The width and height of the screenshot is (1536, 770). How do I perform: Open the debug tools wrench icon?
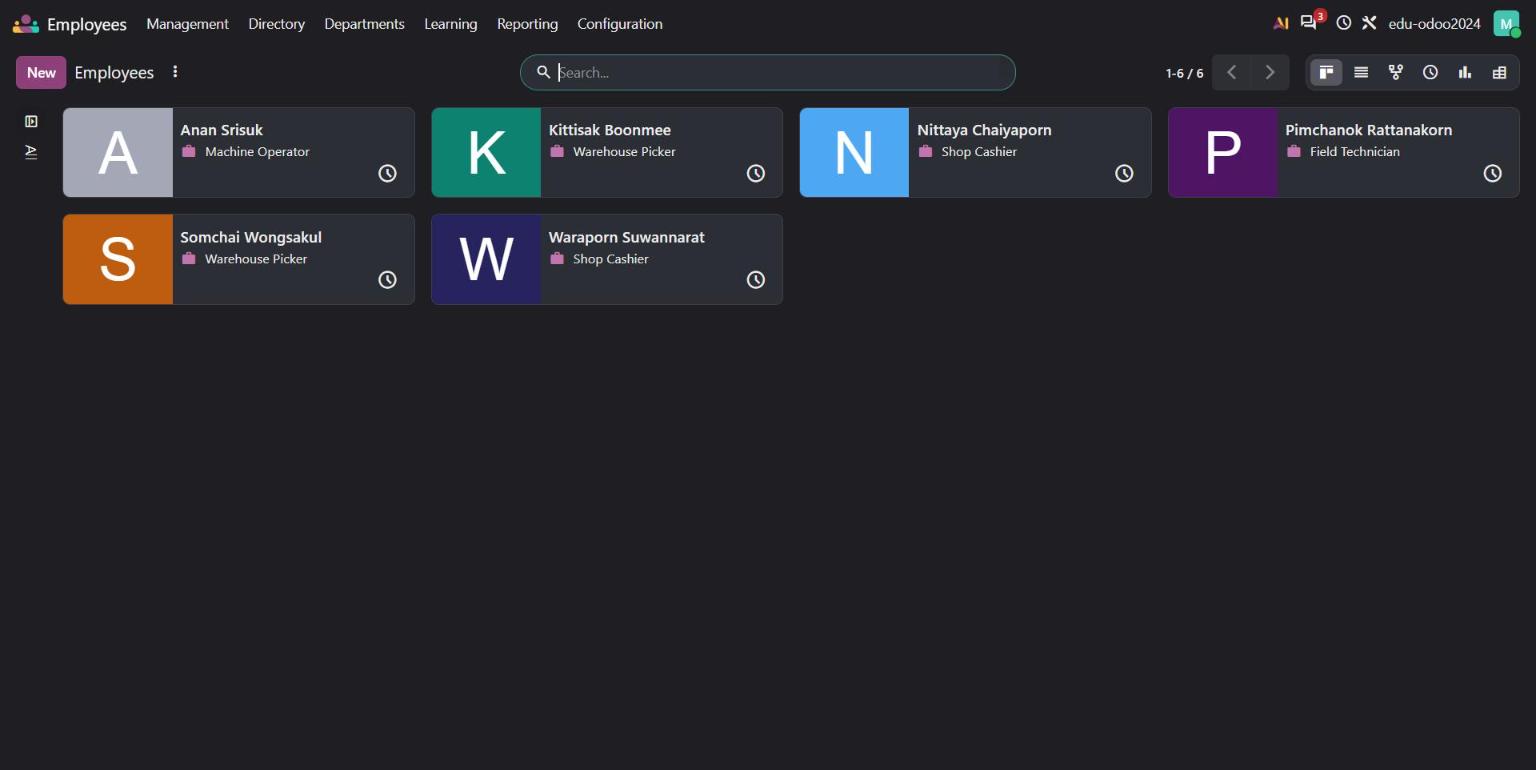[x=1369, y=23]
